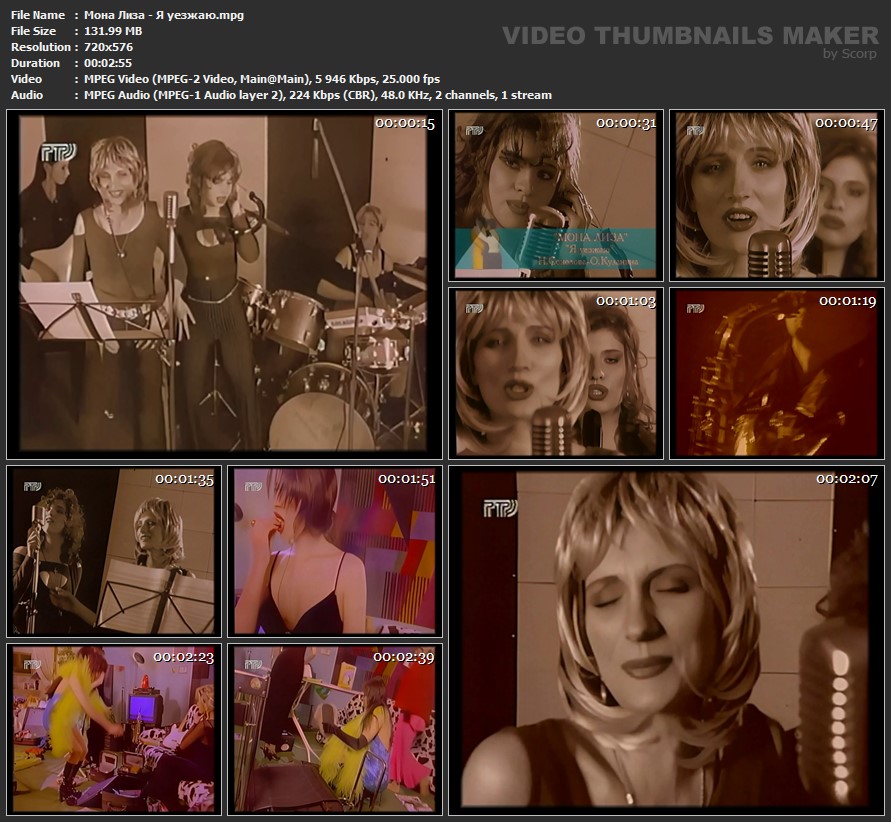Image resolution: width=891 pixels, height=822 pixels.
Task: Click the channel logo in the 00:00:15 thumbnail
Action: point(58,152)
